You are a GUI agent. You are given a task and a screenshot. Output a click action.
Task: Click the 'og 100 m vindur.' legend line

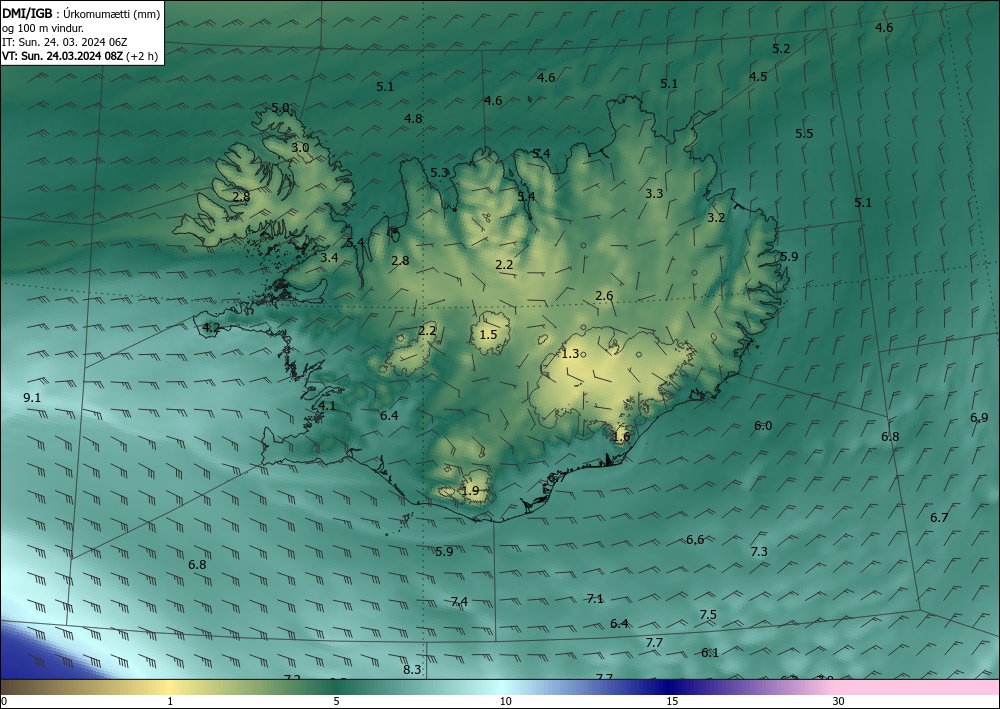pyautogui.click(x=43, y=28)
